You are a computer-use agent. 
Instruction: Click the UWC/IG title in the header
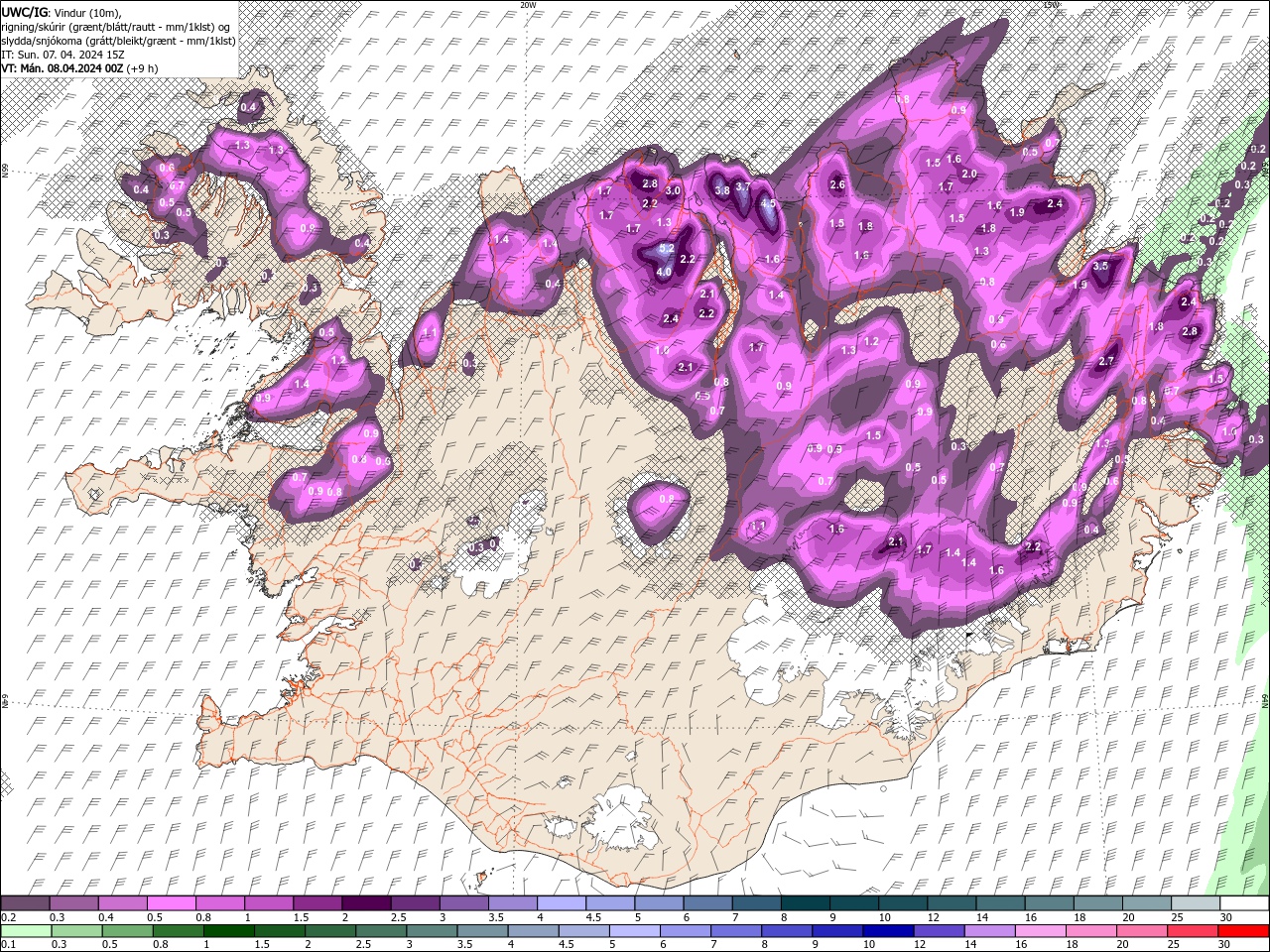(x=24, y=11)
